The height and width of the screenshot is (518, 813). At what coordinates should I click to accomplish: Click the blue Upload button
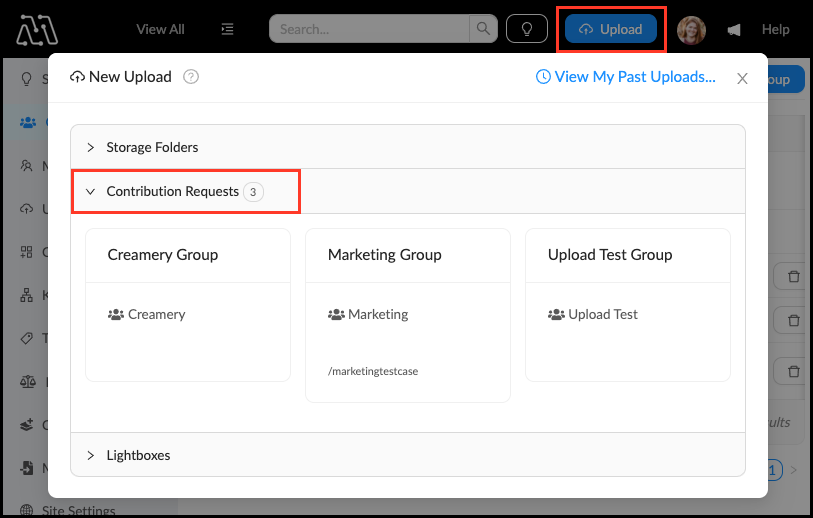611,29
